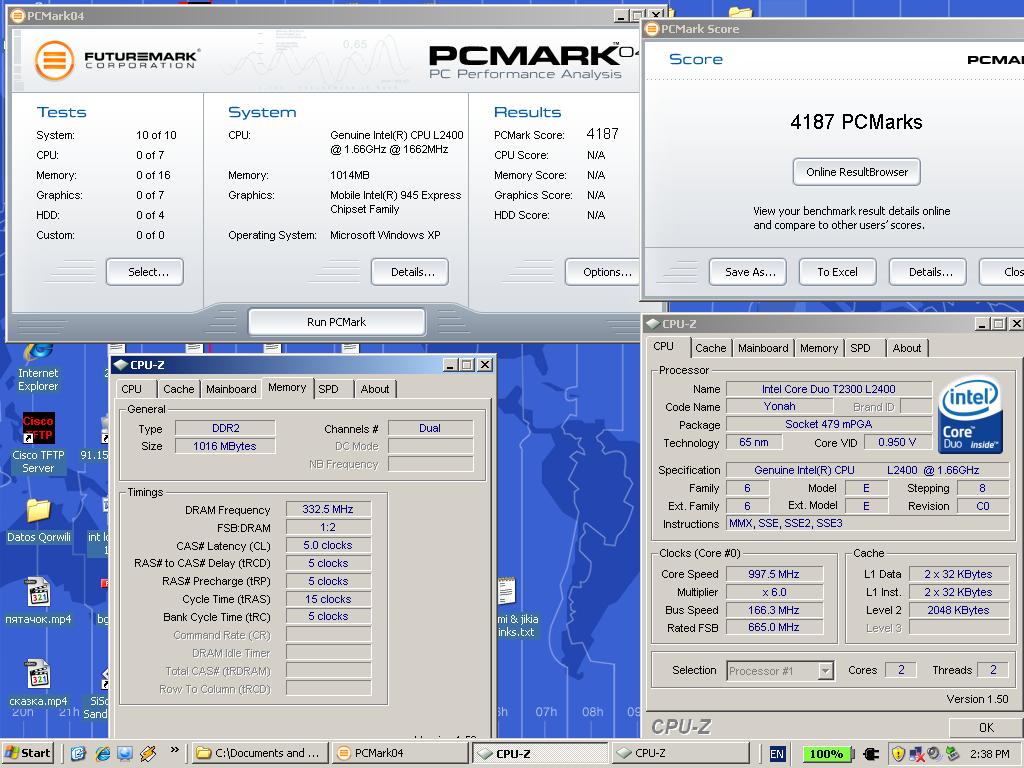Click Details... in PCMark Score window
Screen dimensions: 1024x768
927,272
